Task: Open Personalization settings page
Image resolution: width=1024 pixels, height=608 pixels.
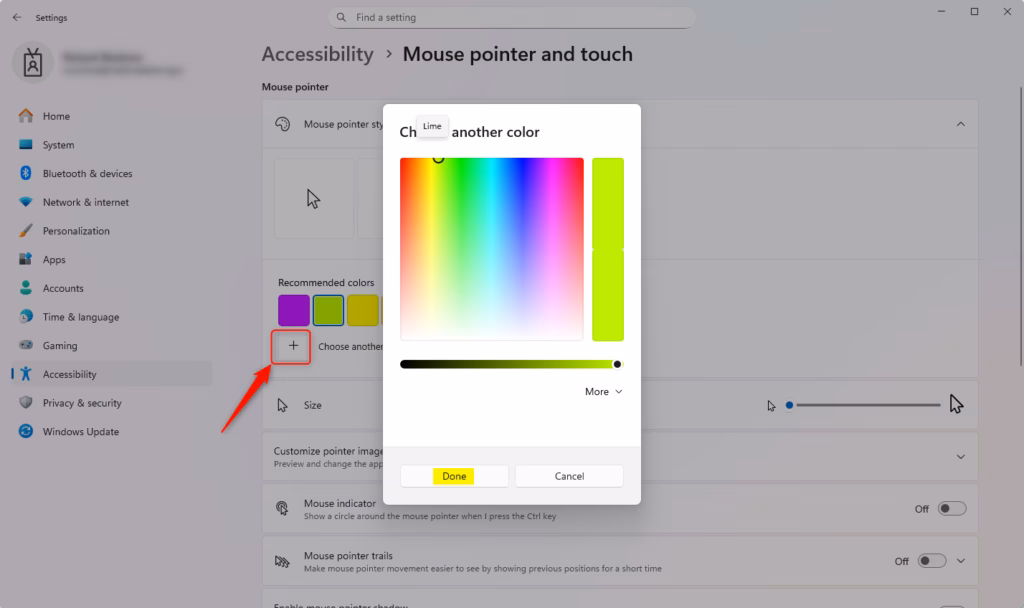Action: click(x=76, y=231)
